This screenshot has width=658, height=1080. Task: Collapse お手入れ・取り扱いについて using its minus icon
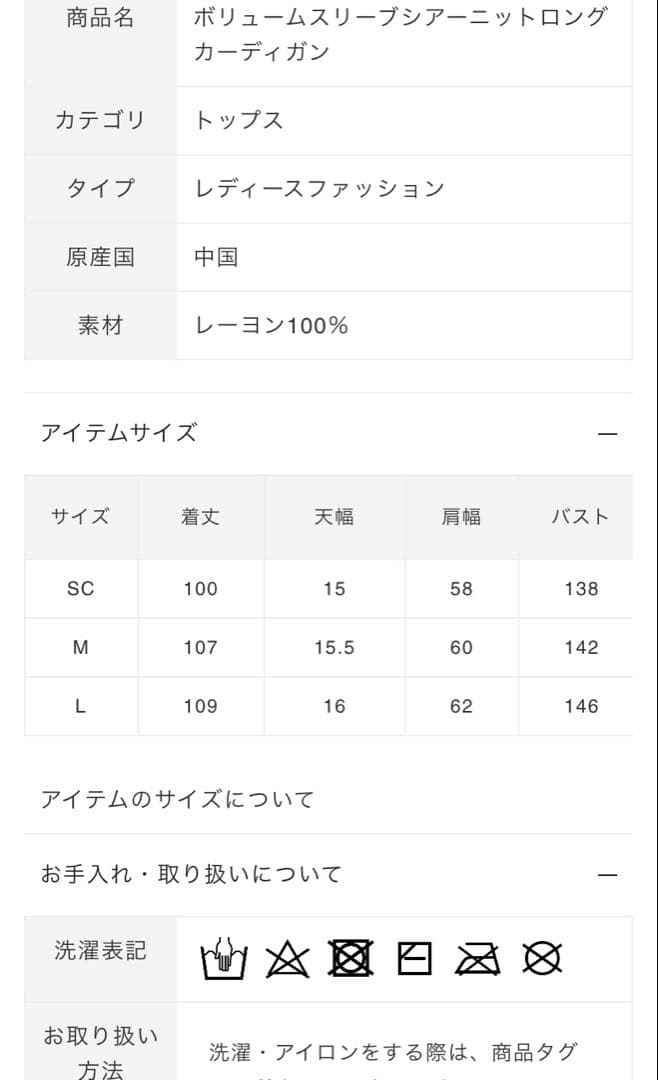point(607,875)
